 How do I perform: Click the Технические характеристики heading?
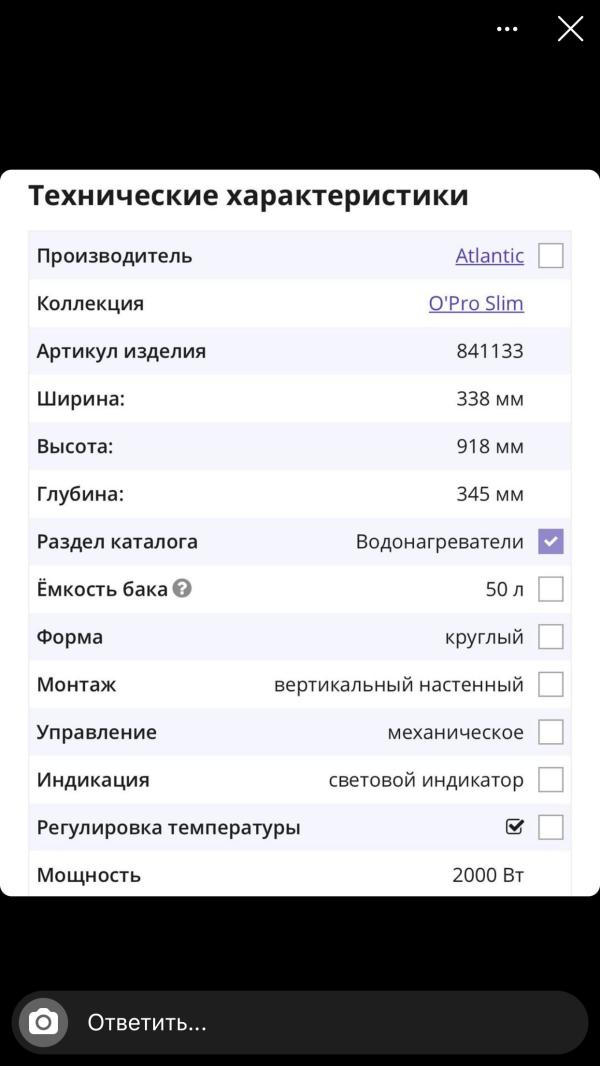pos(248,196)
